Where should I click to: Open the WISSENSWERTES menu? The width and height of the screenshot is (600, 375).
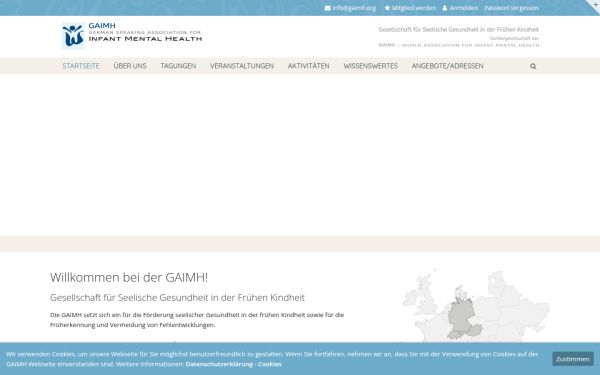pyautogui.click(x=371, y=66)
